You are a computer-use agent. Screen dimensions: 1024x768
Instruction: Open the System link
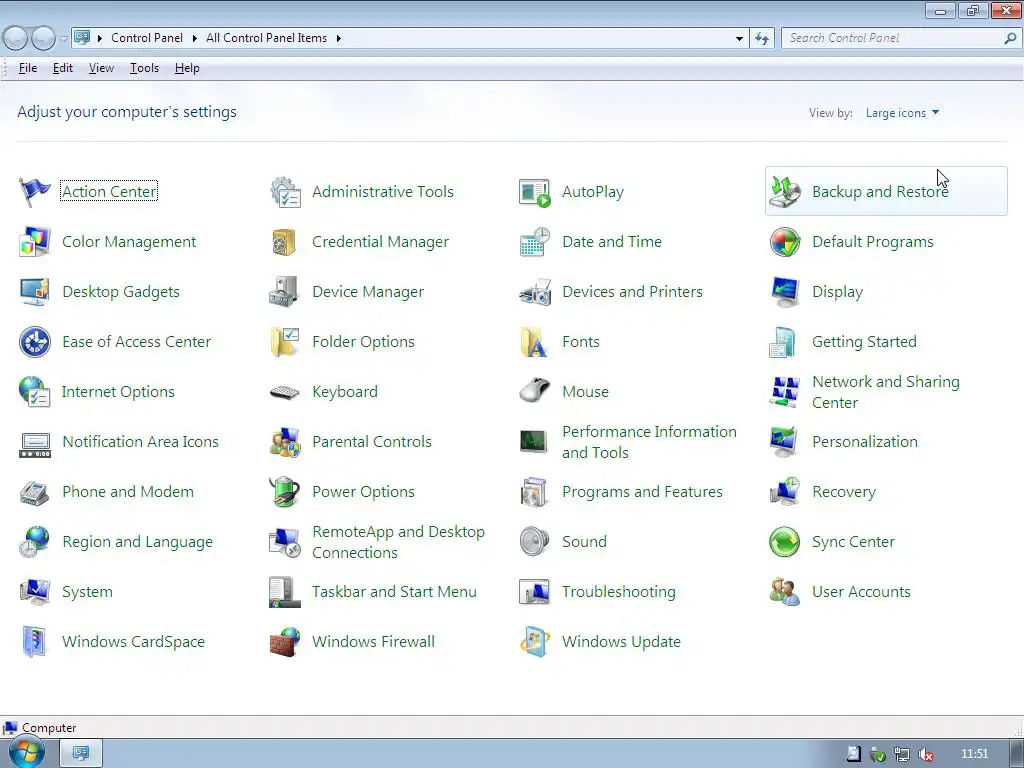88,592
